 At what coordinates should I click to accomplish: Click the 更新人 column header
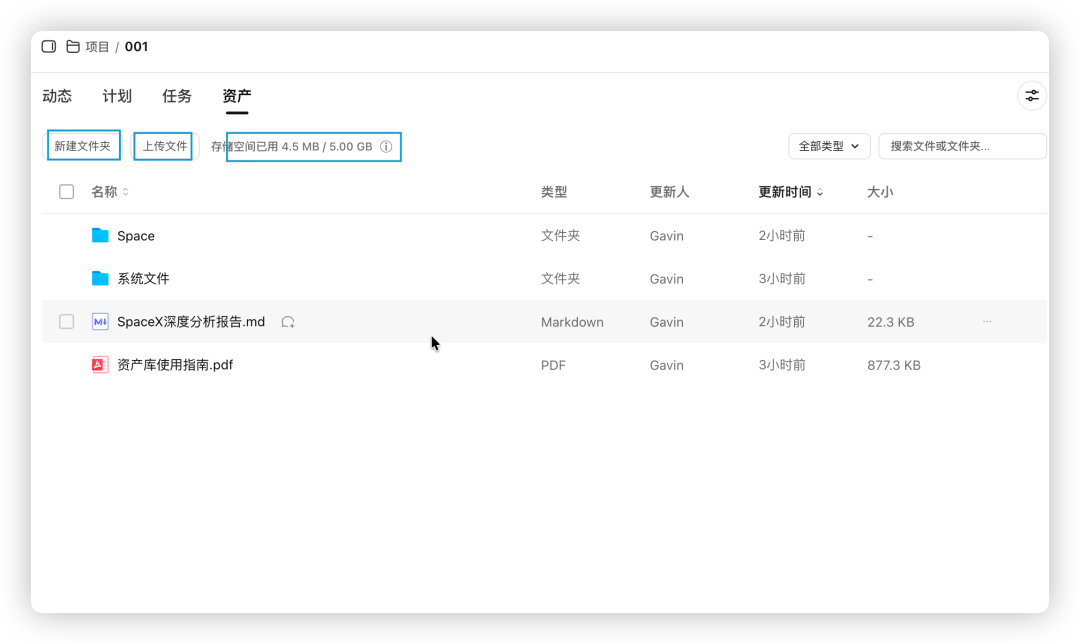[669, 191]
